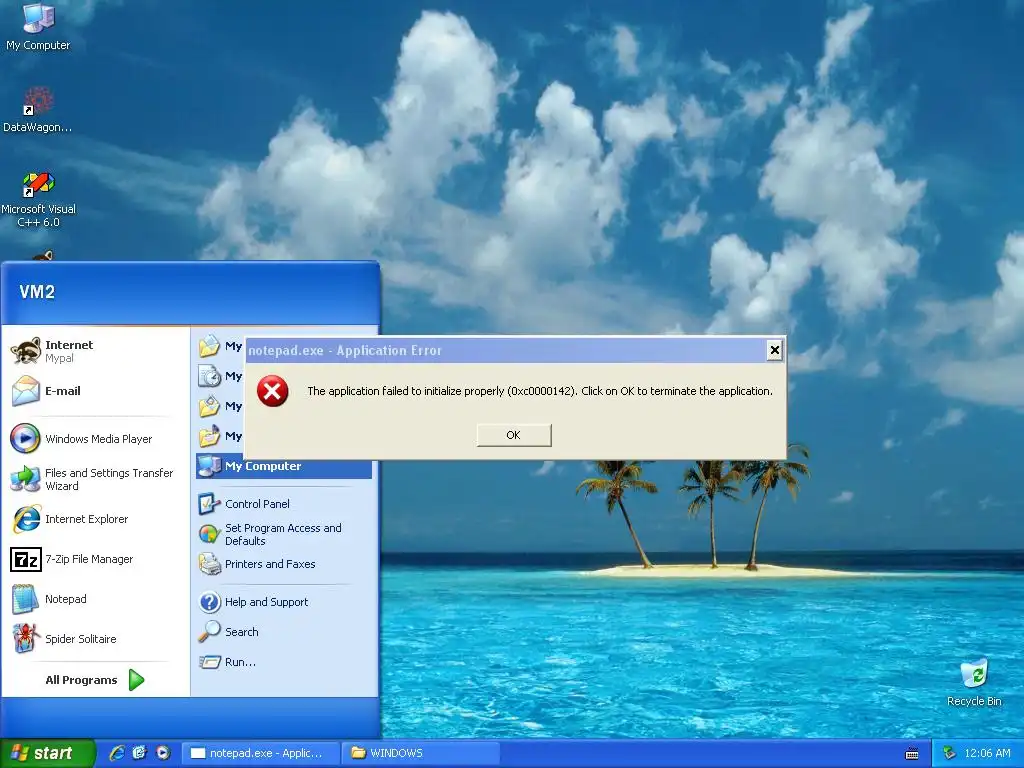Click the Notepad notebook icon
The width and height of the screenshot is (1024, 768).
[25, 599]
